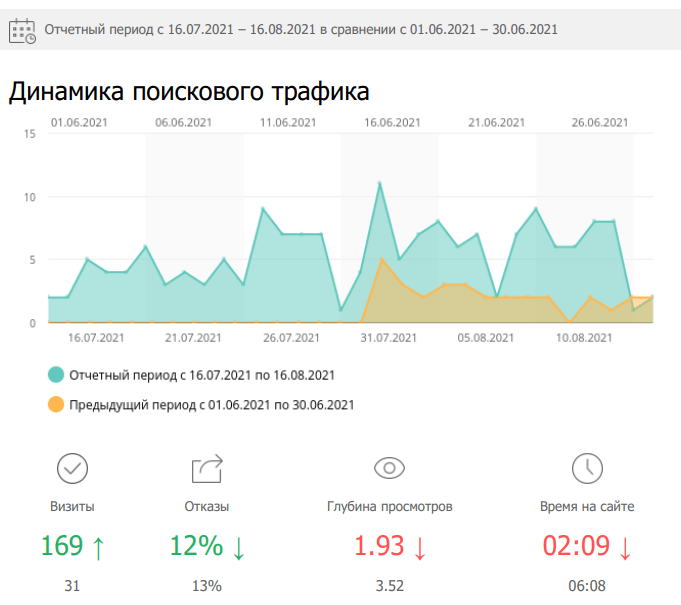The height and width of the screenshot is (605, 681).
Task: Click the red down arrow next to 1.93
Action: click(420, 548)
